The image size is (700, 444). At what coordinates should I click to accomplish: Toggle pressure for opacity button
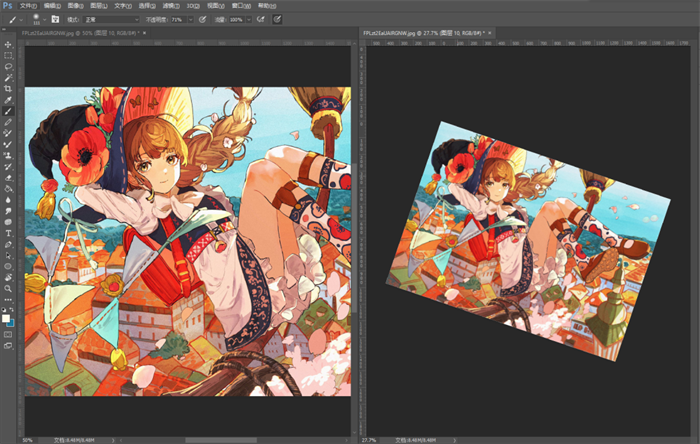click(204, 19)
